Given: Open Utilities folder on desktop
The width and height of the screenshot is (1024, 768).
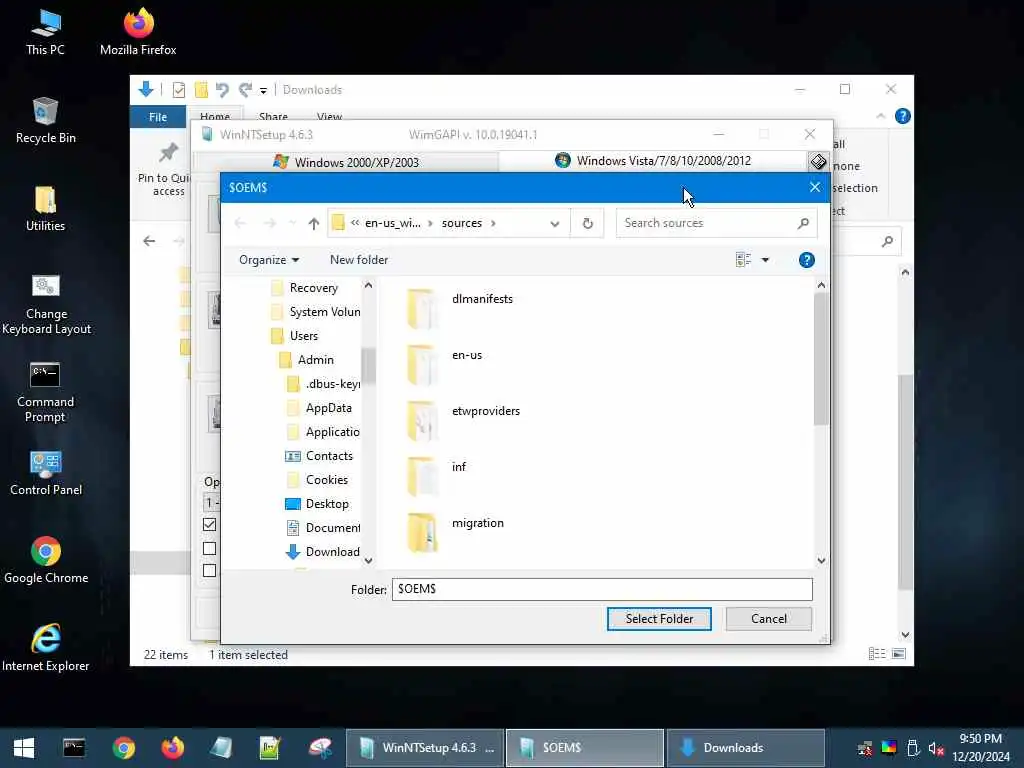Looking at the screenshot, I should click(45, 209).
